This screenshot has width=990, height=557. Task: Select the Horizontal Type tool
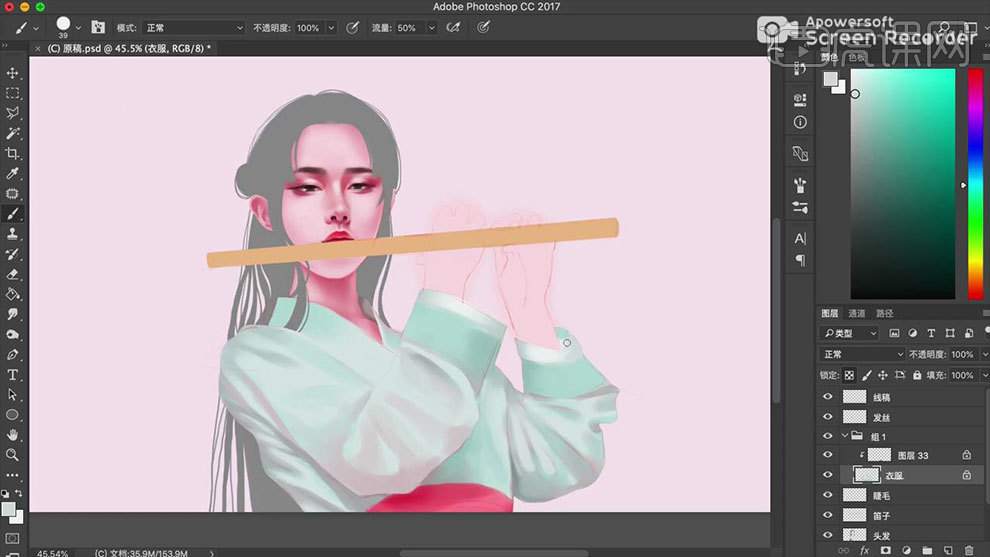(12, 374)
